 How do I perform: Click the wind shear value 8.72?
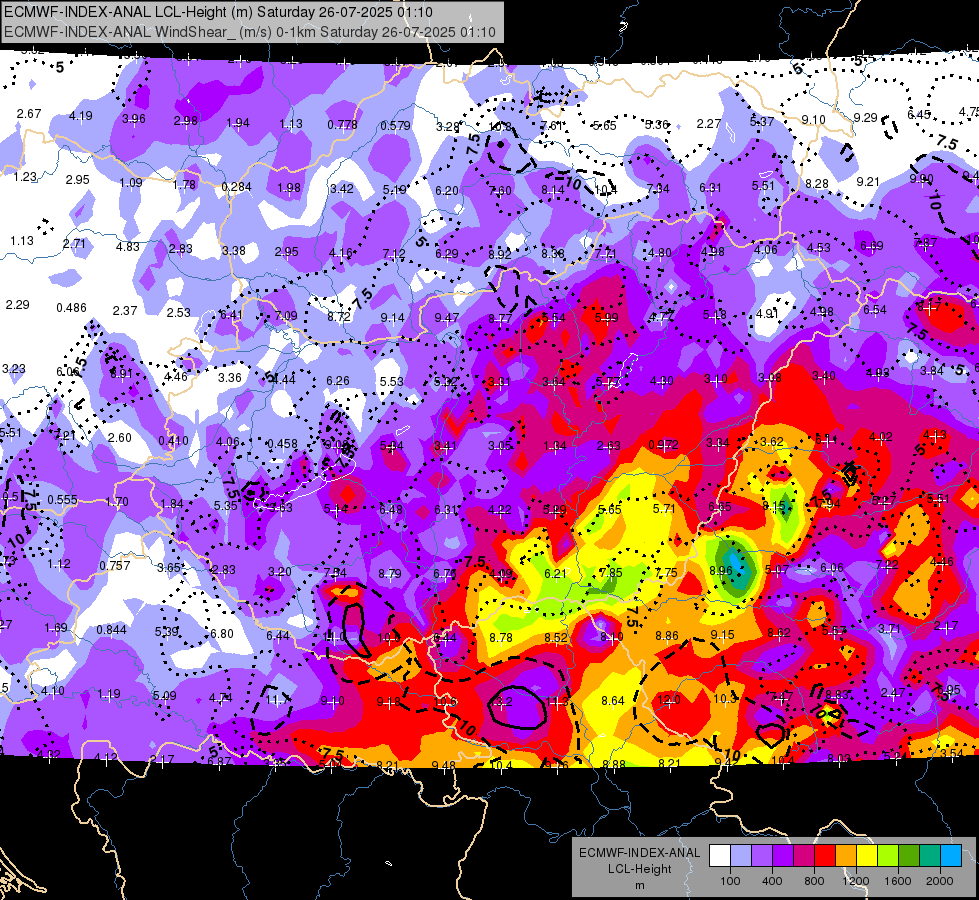click(339, 317)
